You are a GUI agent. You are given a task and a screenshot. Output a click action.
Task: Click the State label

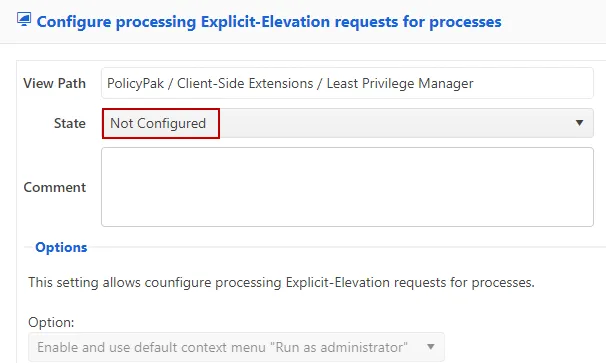click(x=70, y=123)
